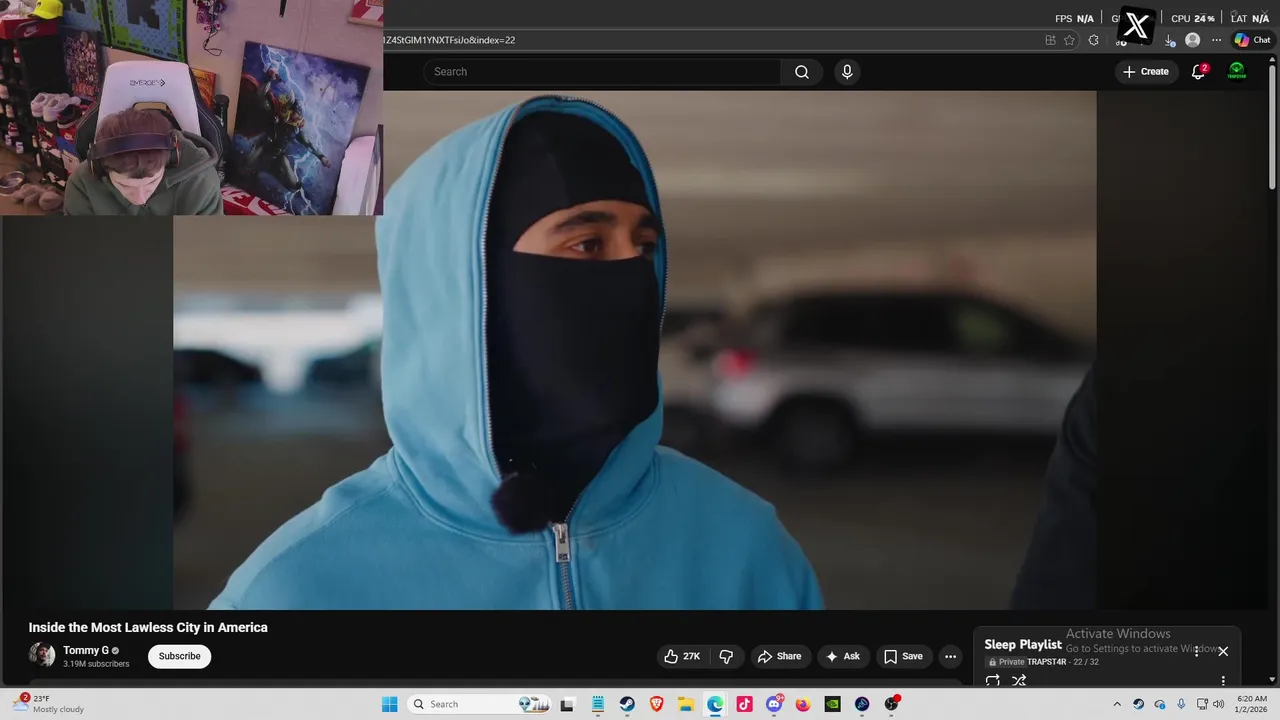Open the Windows Start menu
Image resolution: width=1280 pixels, height=720 pixels.
point(390,704)
